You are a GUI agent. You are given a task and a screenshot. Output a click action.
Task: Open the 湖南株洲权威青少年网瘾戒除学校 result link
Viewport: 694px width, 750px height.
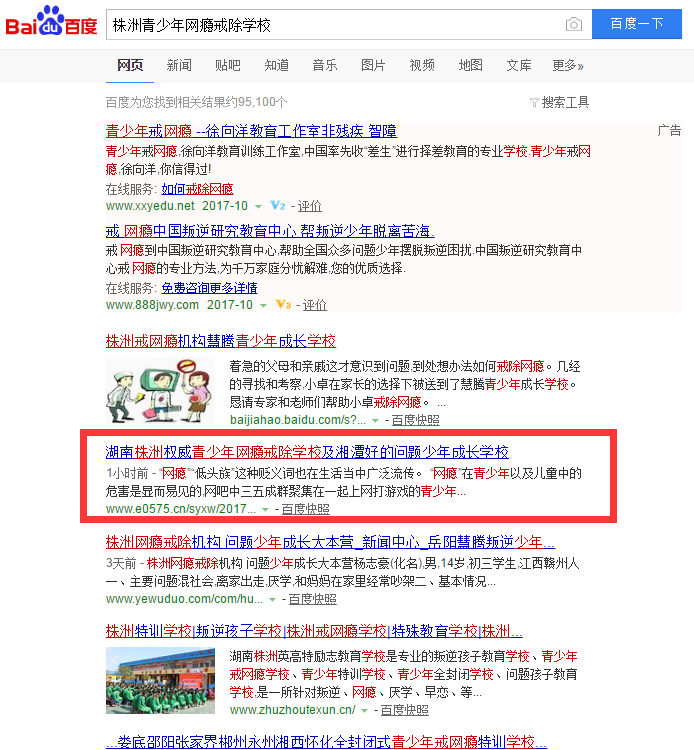tap(307, 452)
